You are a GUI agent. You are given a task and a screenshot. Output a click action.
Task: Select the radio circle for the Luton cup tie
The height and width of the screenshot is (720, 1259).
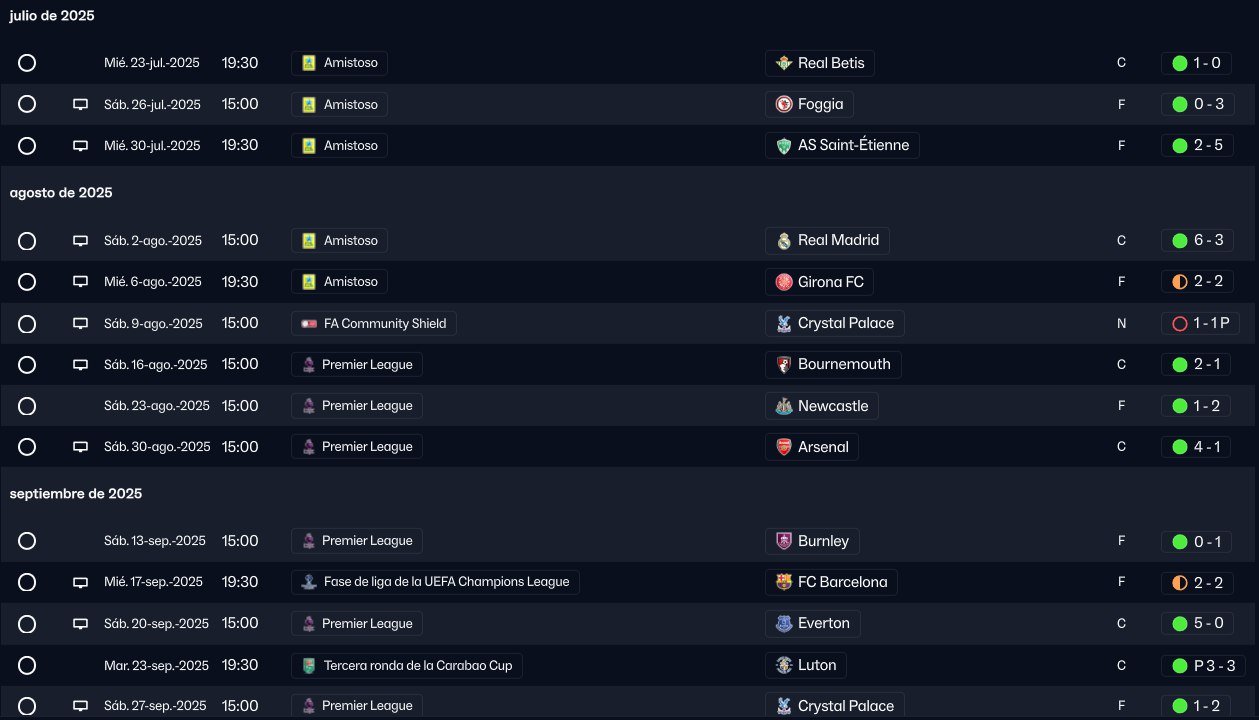click(27, 665)
